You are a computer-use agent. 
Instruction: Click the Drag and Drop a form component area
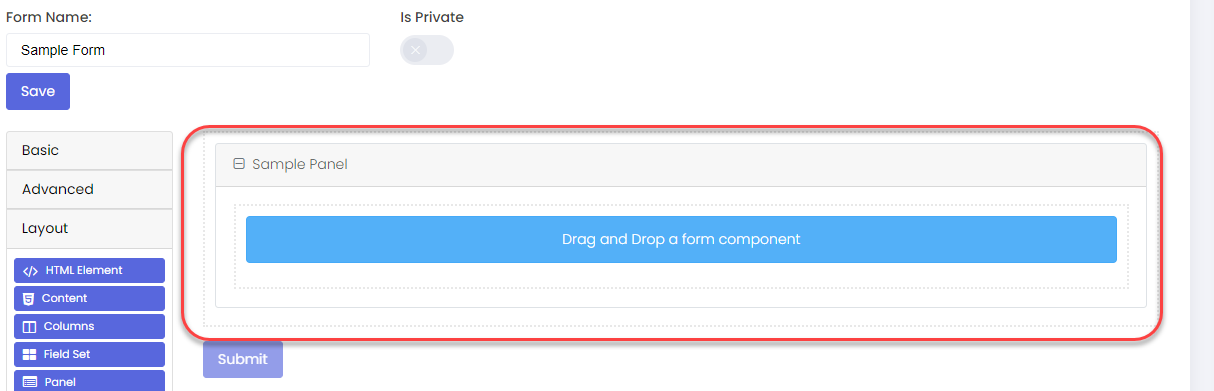(x=681, y=239)
